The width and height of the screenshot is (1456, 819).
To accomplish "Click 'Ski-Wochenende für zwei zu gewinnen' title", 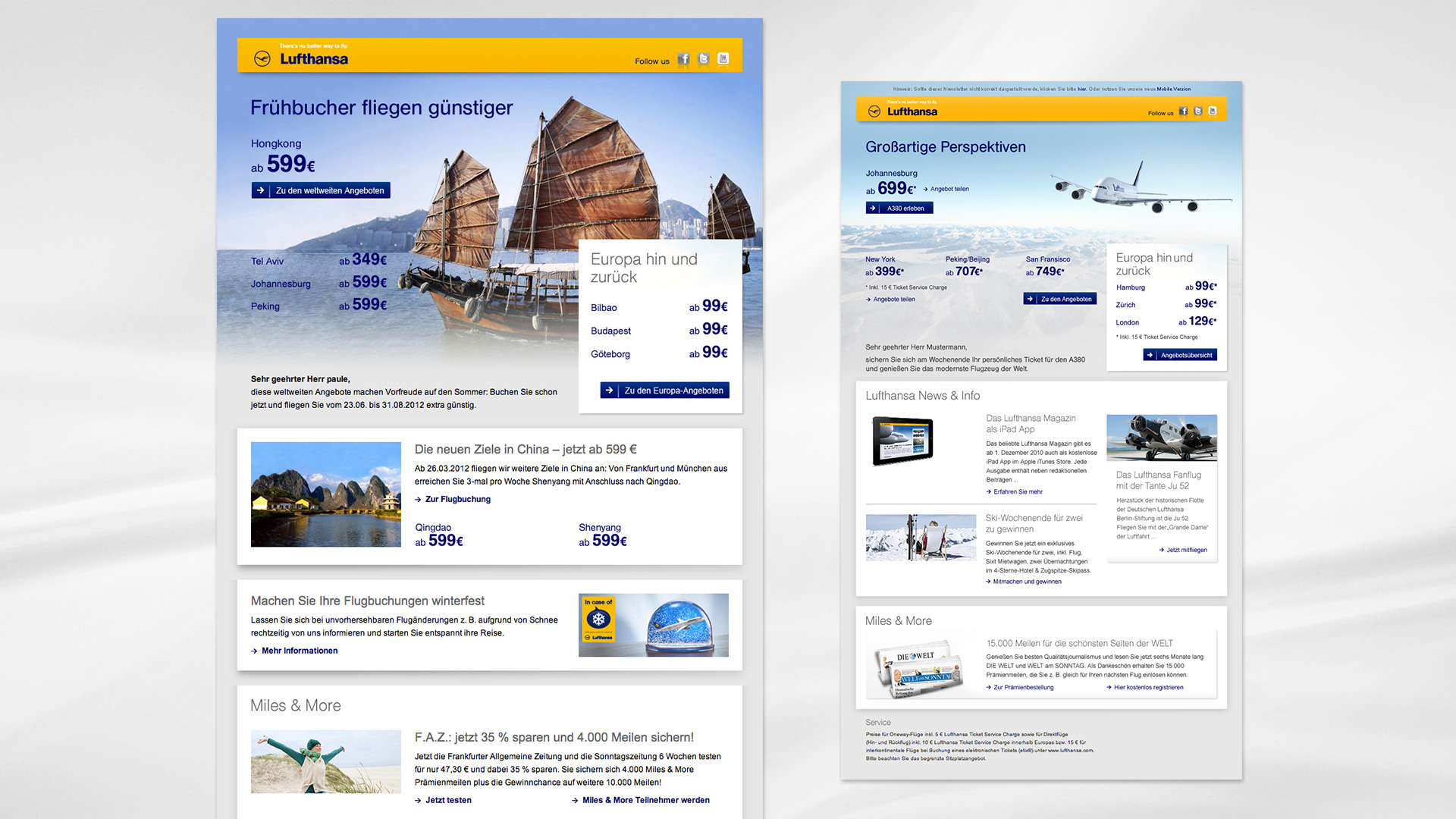I will click(1034, 523).
